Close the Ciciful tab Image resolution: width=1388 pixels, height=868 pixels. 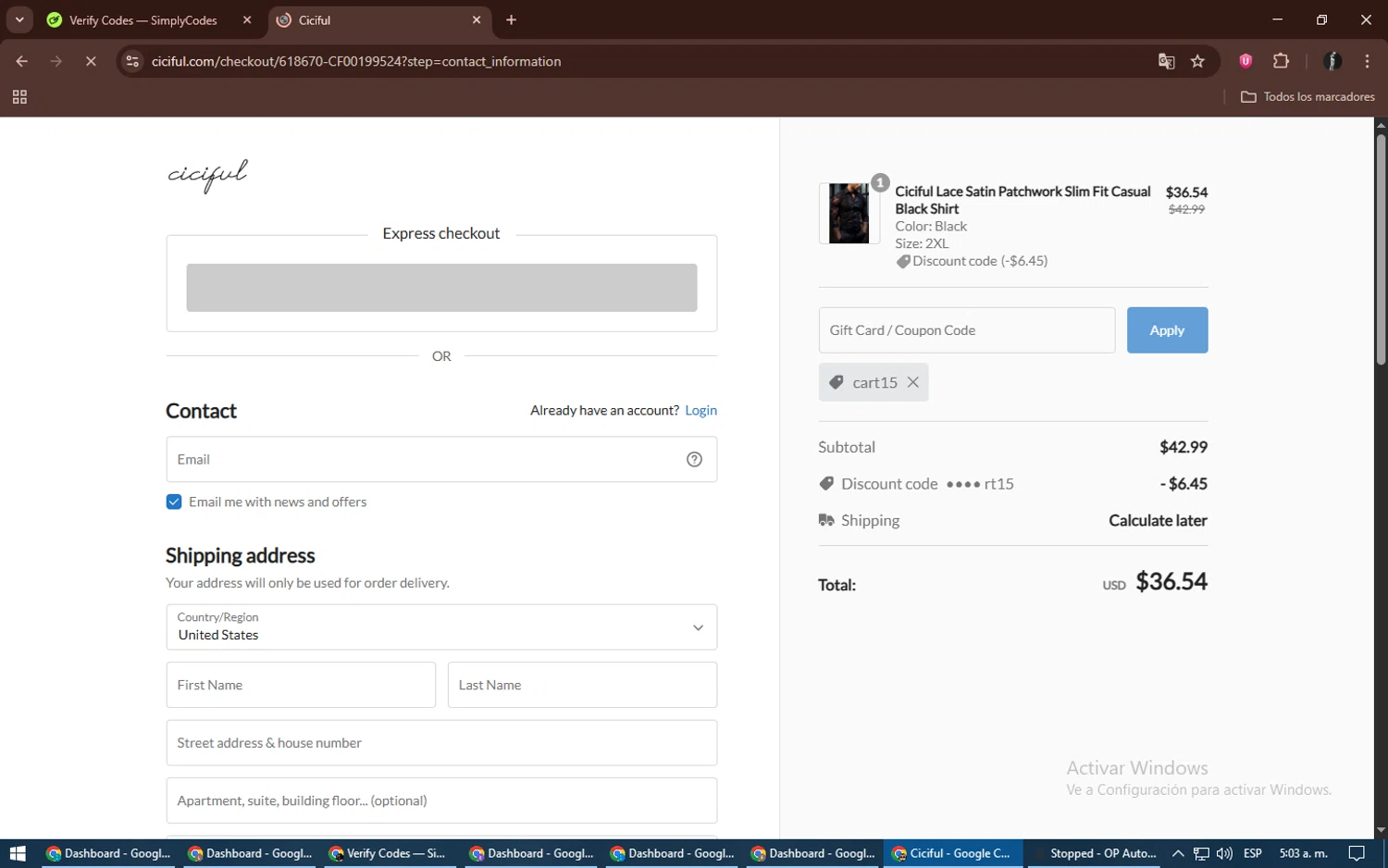coord(477,20)
